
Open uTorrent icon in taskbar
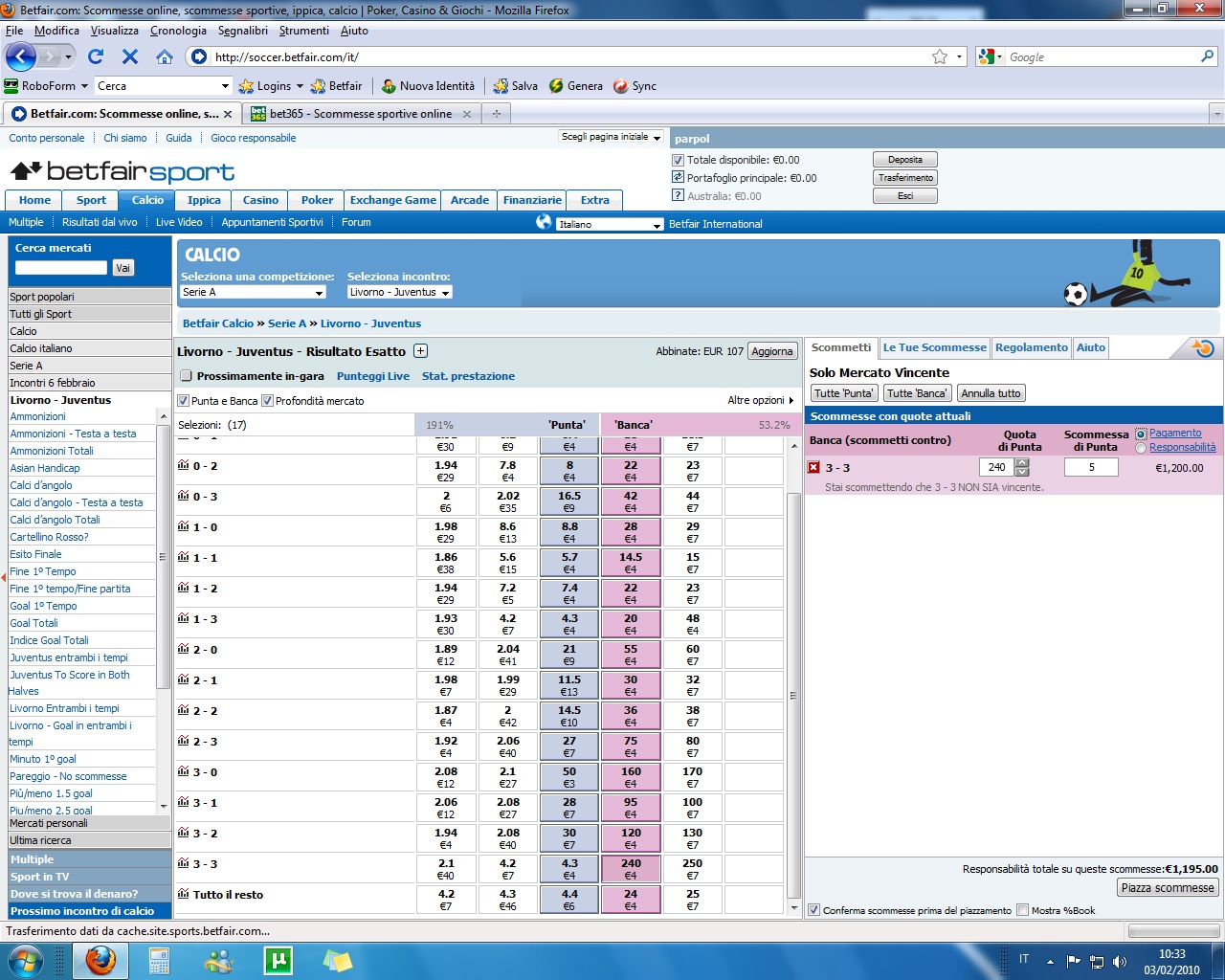point(278,960)
